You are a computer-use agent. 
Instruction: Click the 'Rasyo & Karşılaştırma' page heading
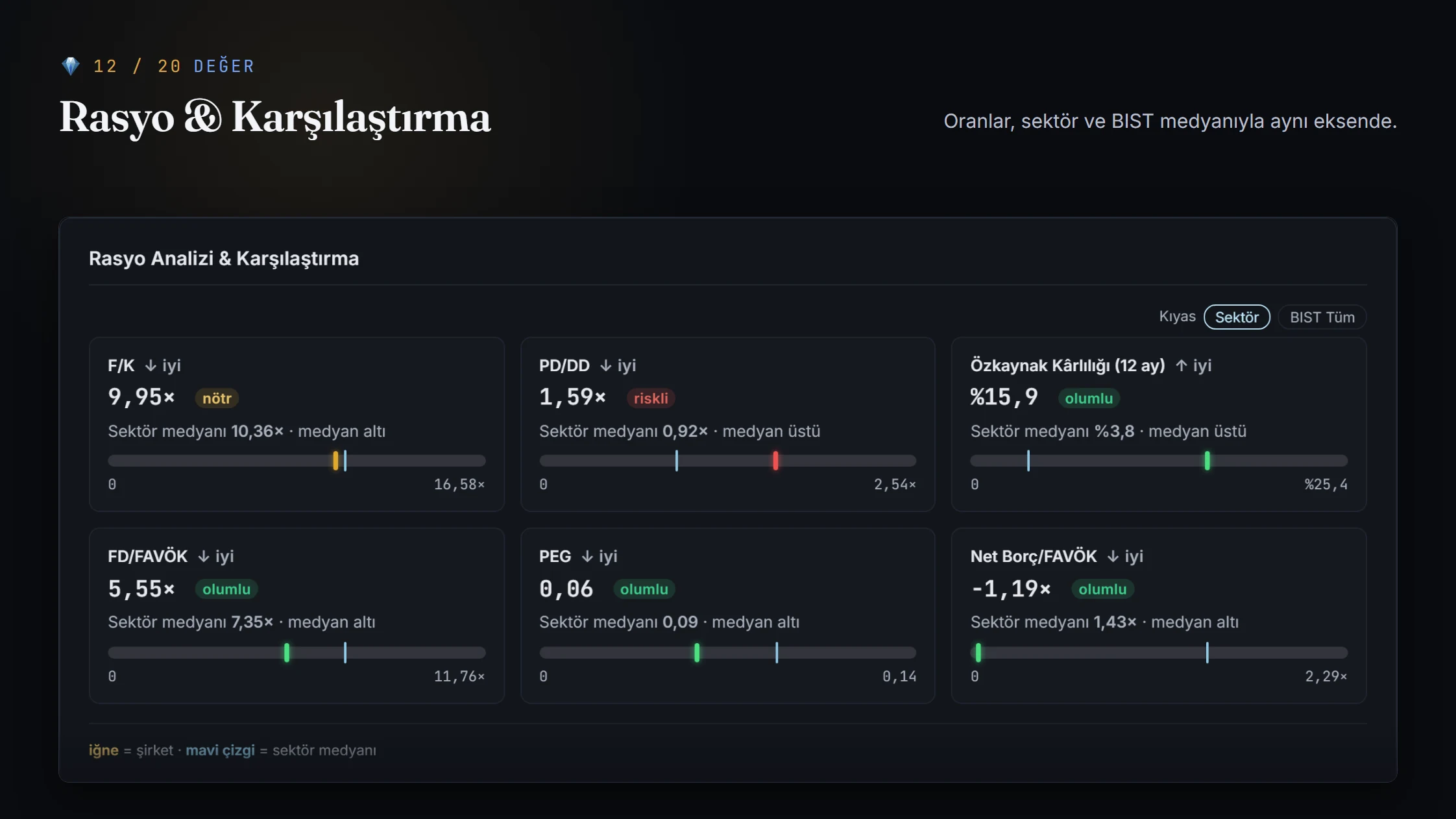coord(275,118)
